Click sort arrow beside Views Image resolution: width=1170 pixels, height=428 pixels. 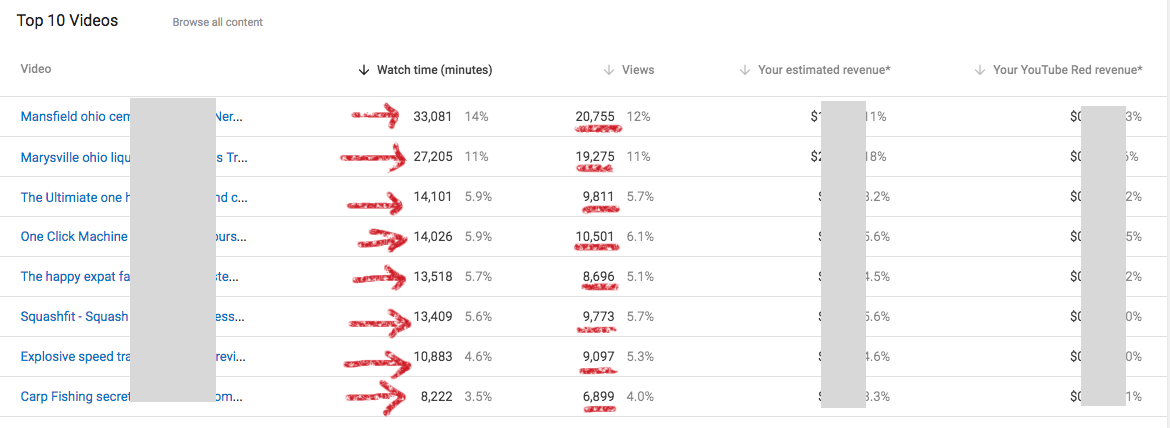610,70
